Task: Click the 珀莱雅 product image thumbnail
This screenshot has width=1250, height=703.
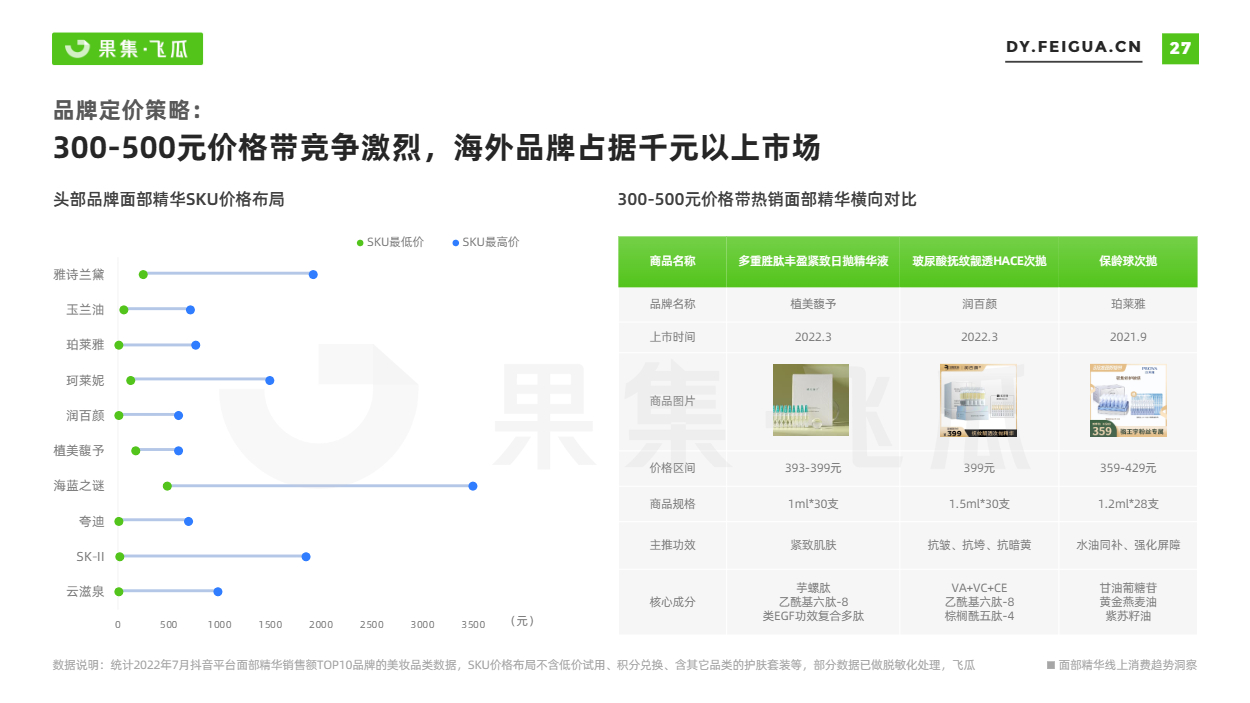Action: click(x=1128, y=401)
